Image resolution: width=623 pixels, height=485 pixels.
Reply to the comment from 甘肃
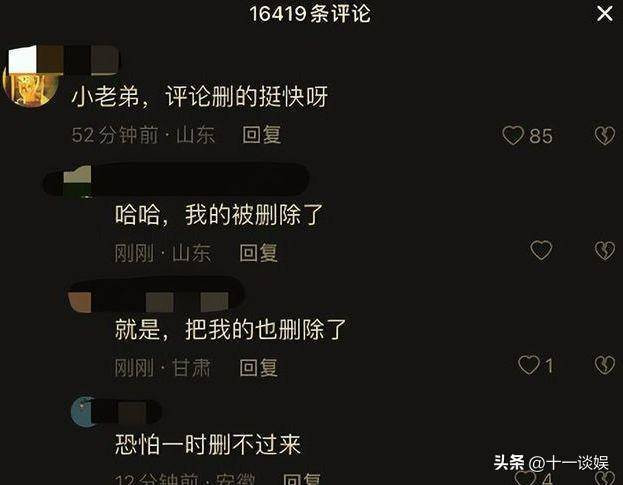[259, 367]
